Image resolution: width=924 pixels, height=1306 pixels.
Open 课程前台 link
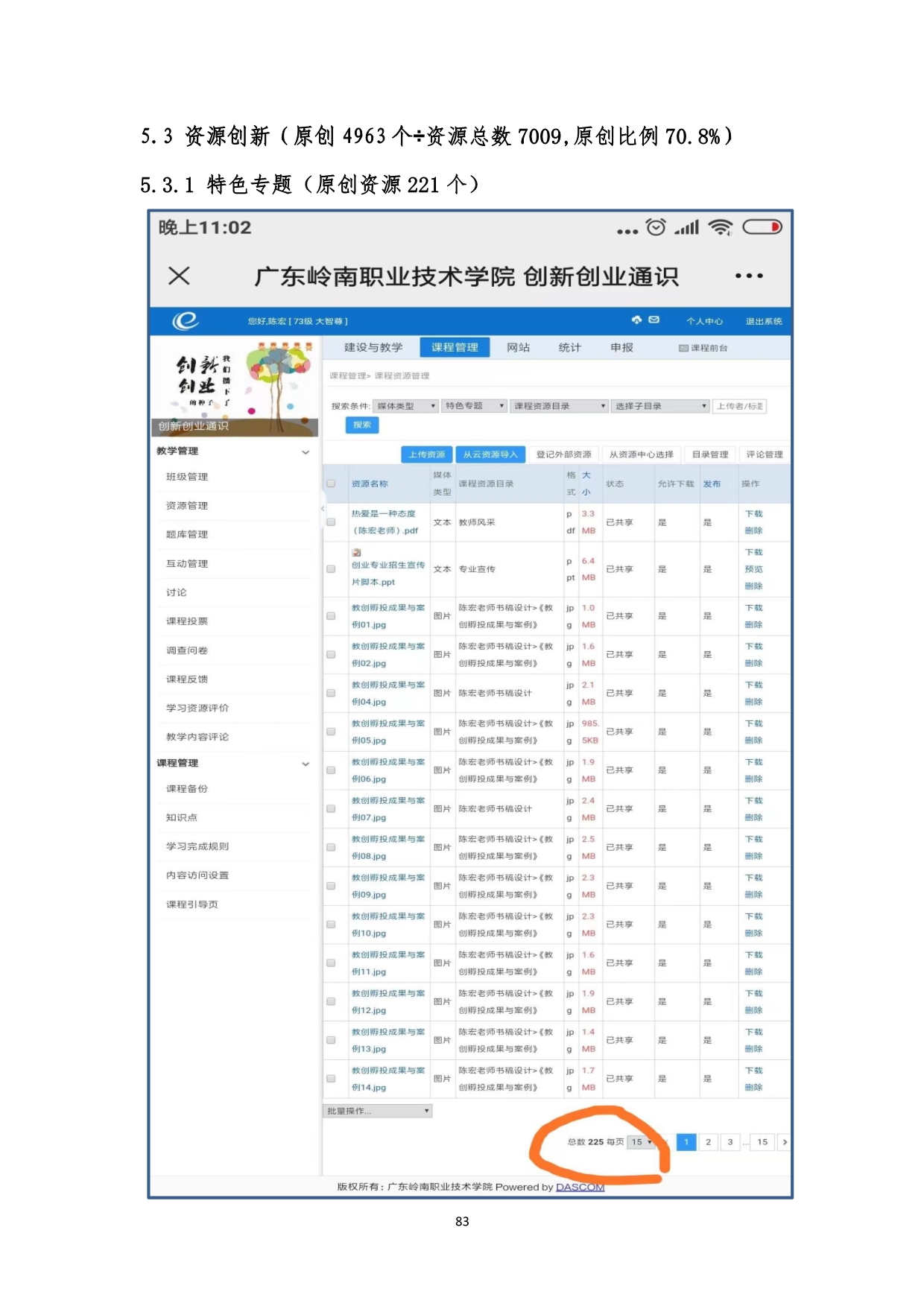point(709,348)
